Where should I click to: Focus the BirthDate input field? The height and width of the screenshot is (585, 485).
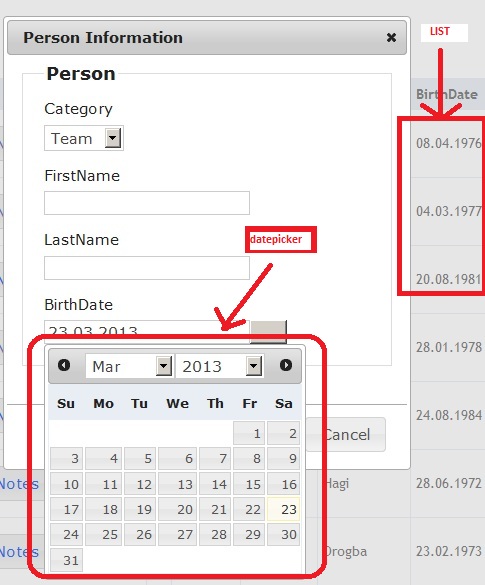click(x=147, y=331)
